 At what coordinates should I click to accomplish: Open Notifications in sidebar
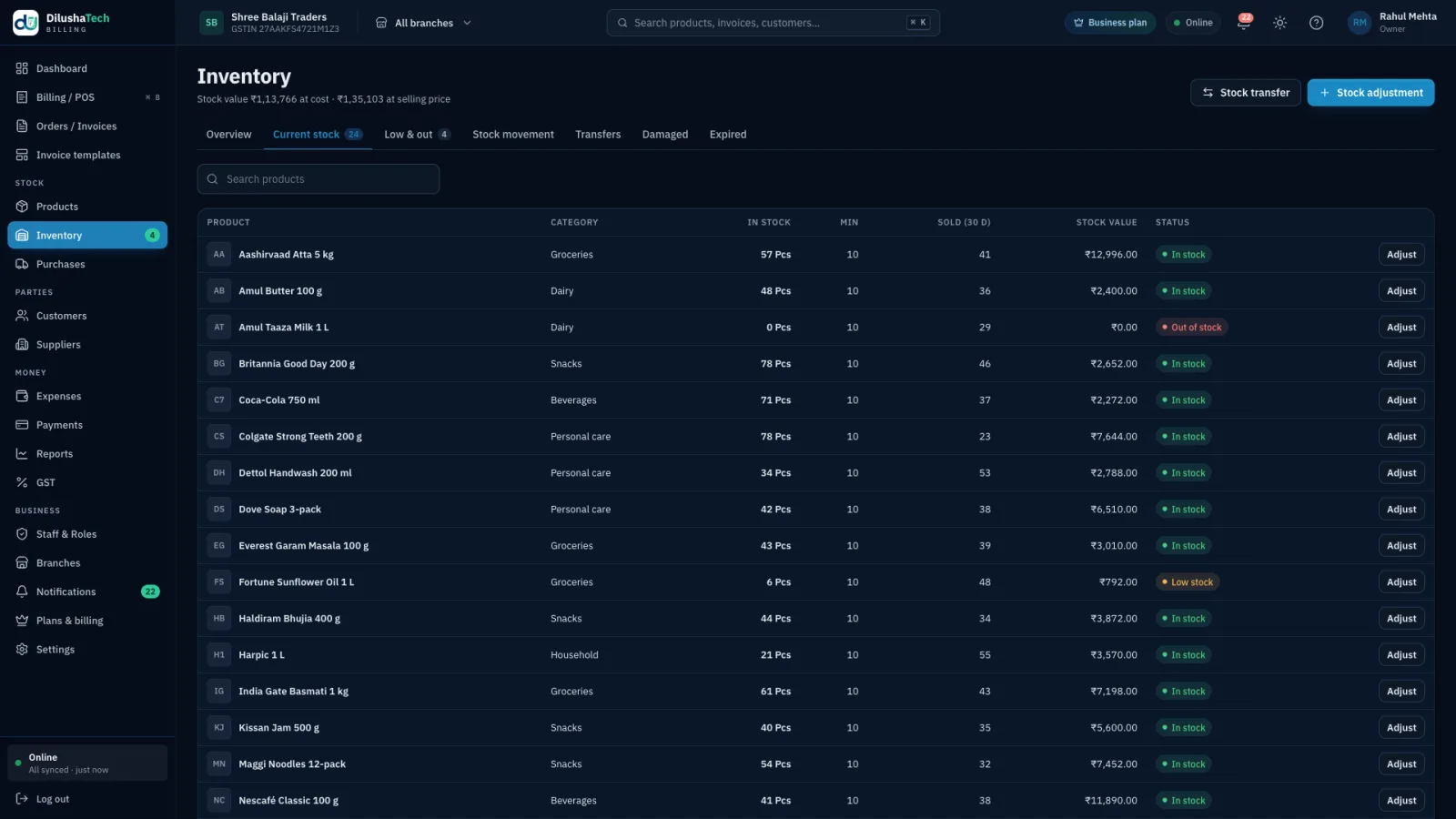click(x=87, y=591)
